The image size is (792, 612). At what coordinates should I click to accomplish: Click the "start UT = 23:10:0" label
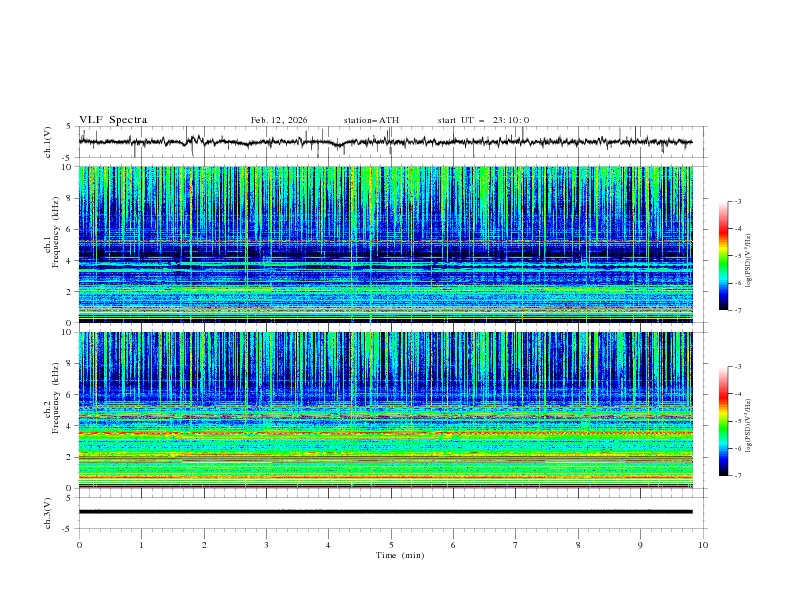click(483, 120)
